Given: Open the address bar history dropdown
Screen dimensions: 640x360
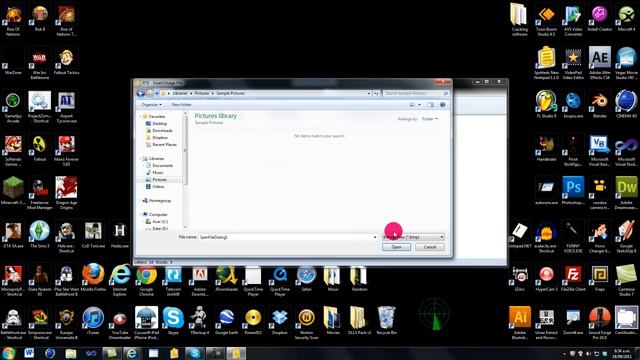Looking at the screenshot, I should (369, 93).
